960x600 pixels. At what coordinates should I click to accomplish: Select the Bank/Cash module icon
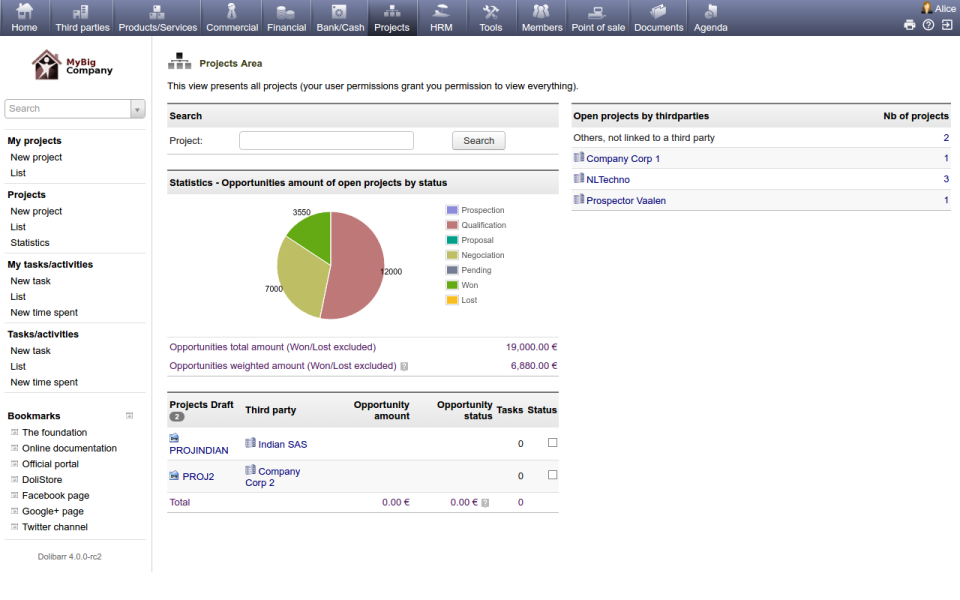pyautogui.click(x=339, y=12)
